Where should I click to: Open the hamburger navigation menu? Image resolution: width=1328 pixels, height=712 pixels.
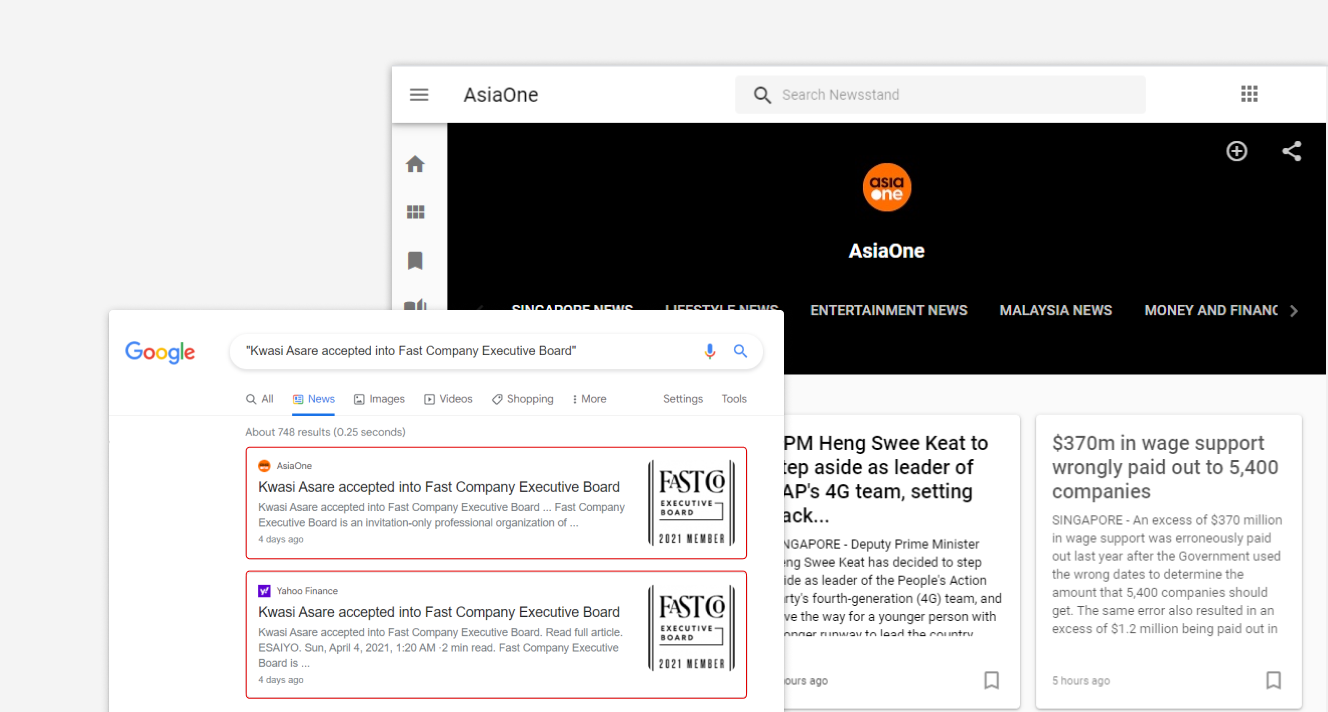point(419,94)
